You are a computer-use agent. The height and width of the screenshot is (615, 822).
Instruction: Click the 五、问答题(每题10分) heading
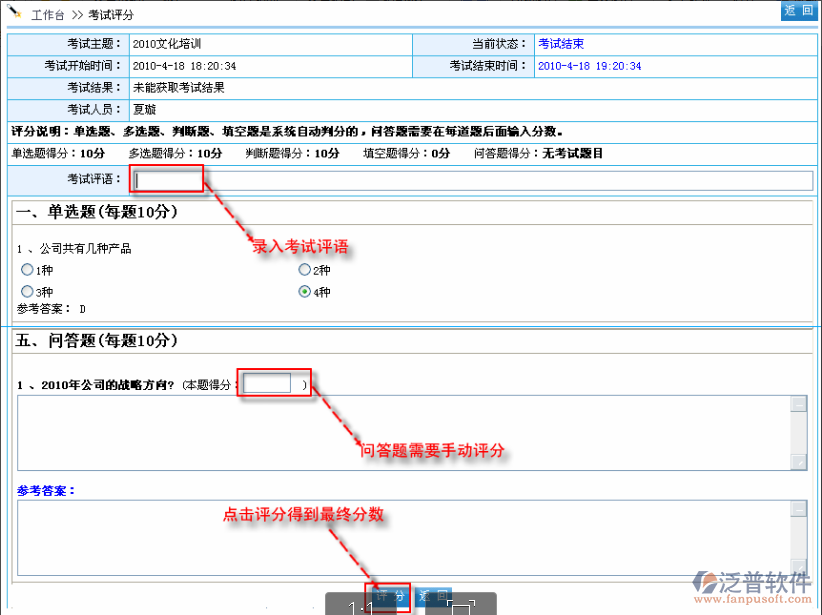pos(96,341)
